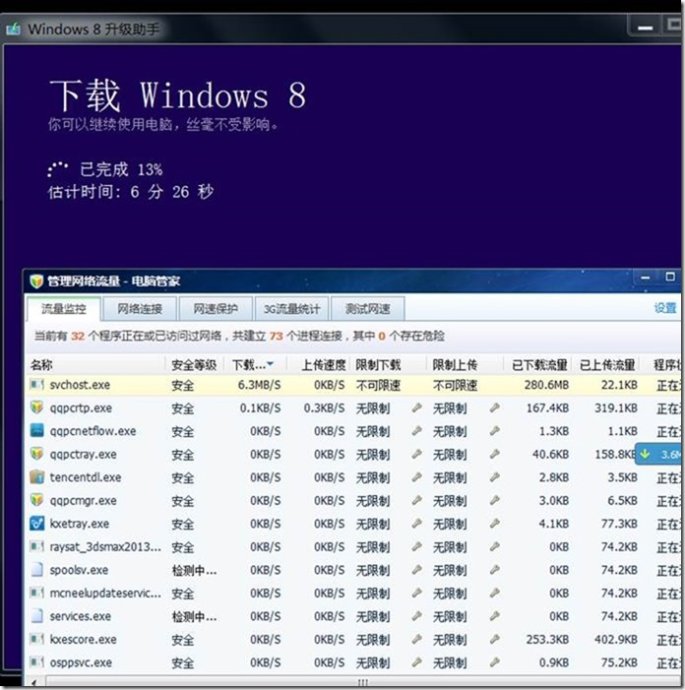Click the 402.9KB uploaded value for kxescore.exe
This screenshot has width=685, height=690.
(x=615, y=639)
